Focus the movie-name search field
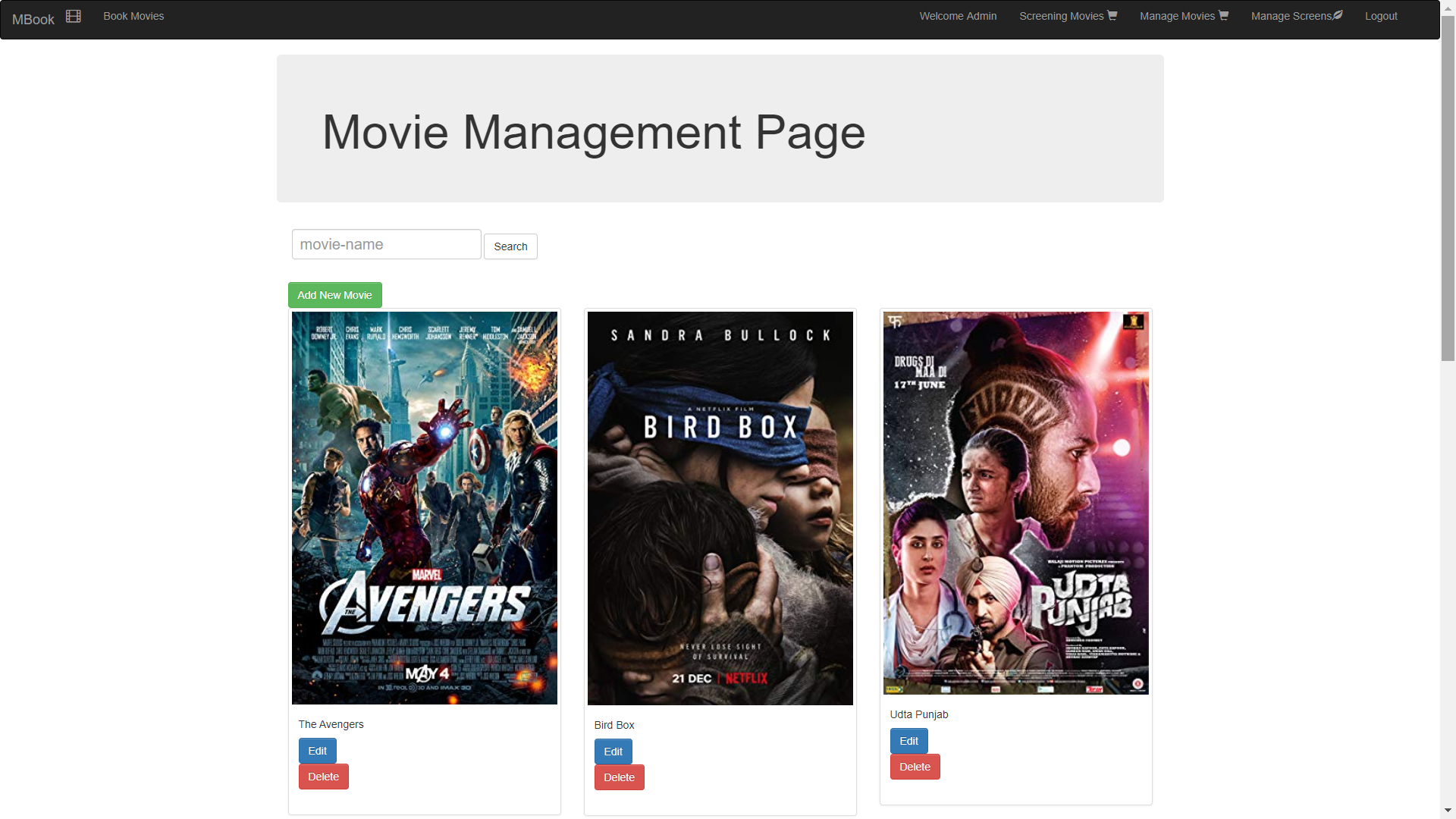 387,244
